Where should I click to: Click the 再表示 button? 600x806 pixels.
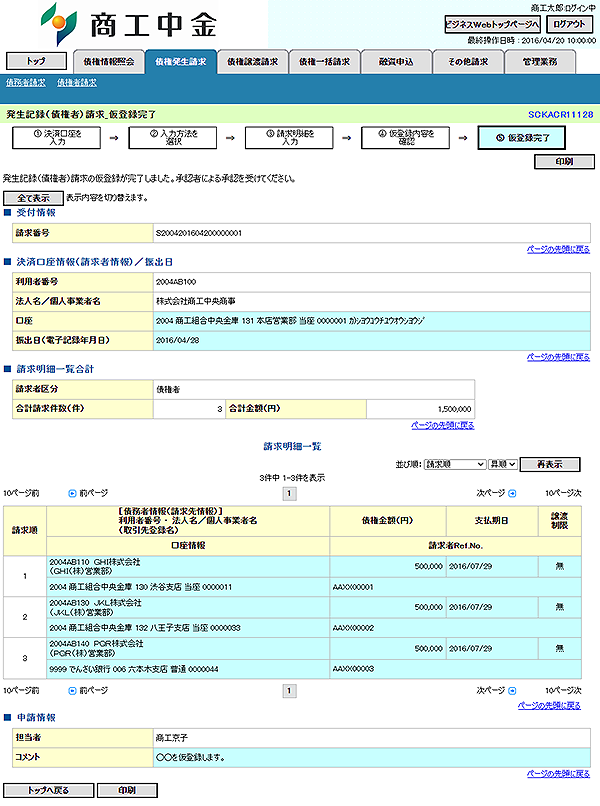[x=550, y=464]
